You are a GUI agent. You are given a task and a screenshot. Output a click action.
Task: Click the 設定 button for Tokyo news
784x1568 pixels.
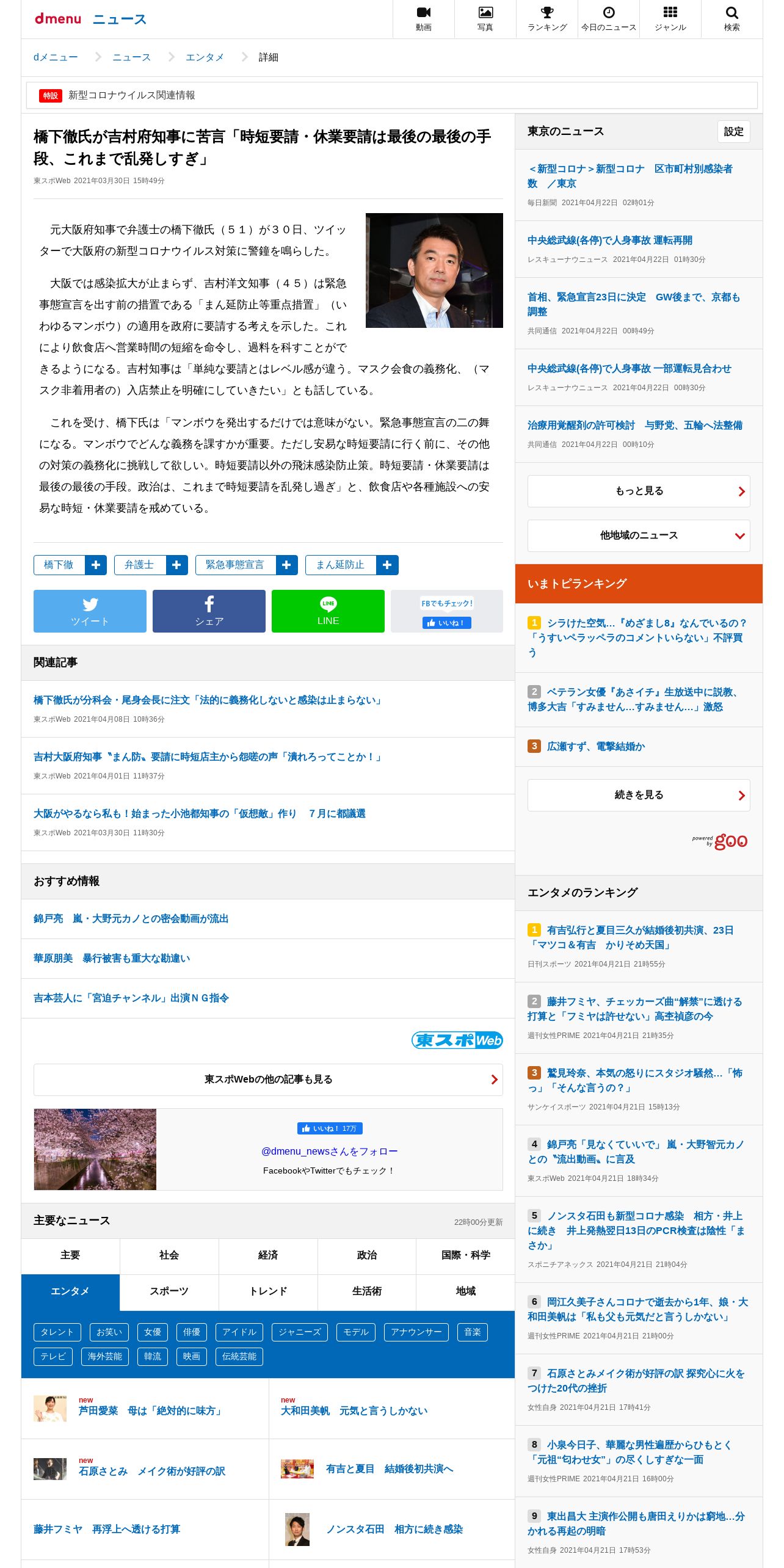tap(733, 131)
